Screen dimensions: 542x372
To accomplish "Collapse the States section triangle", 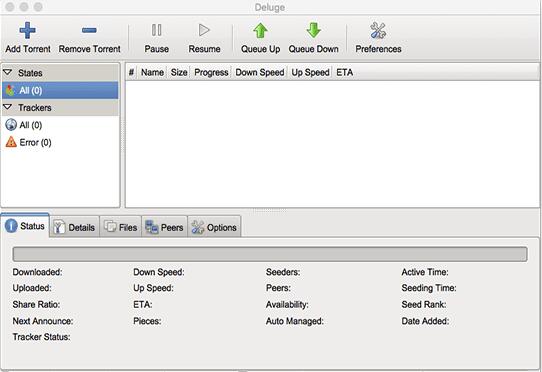I will point(8,72).
